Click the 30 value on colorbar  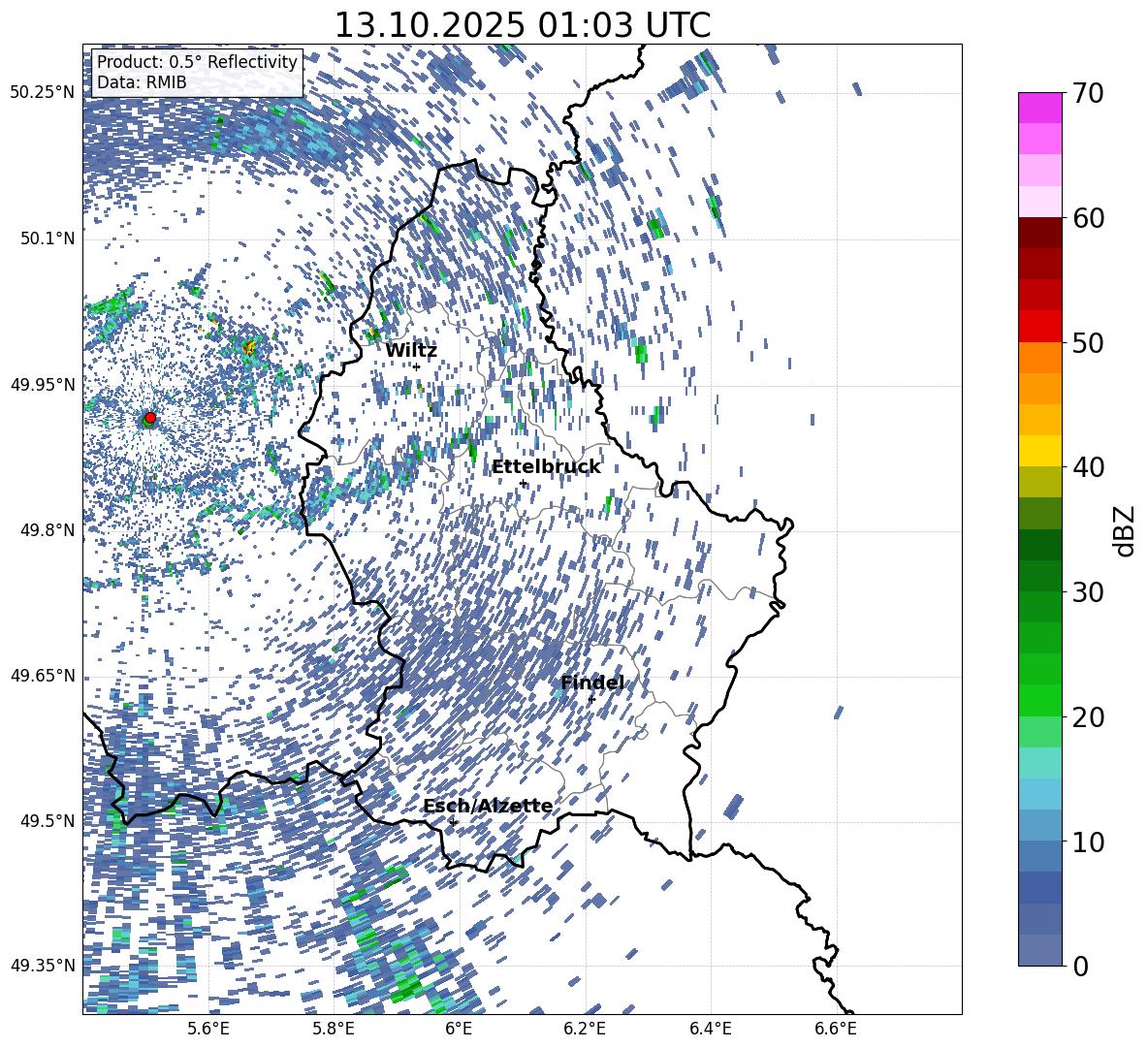1088,592
